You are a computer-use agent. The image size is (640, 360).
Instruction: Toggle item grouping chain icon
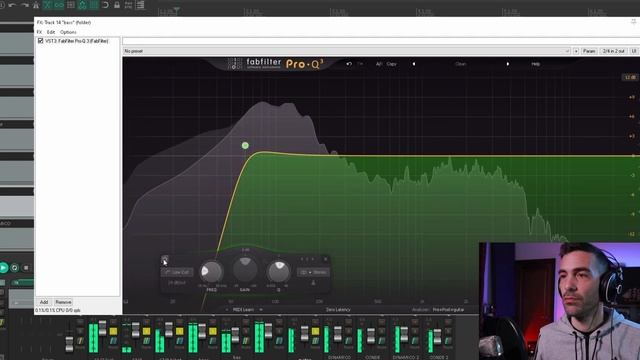(59, 5)
